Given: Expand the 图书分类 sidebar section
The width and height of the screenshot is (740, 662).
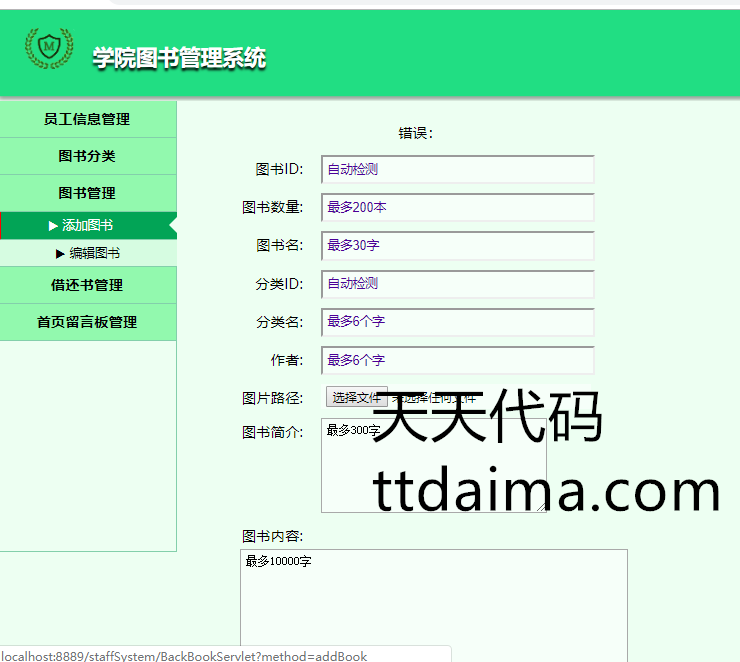Looking at the screenshot, I should click(87, 156).
